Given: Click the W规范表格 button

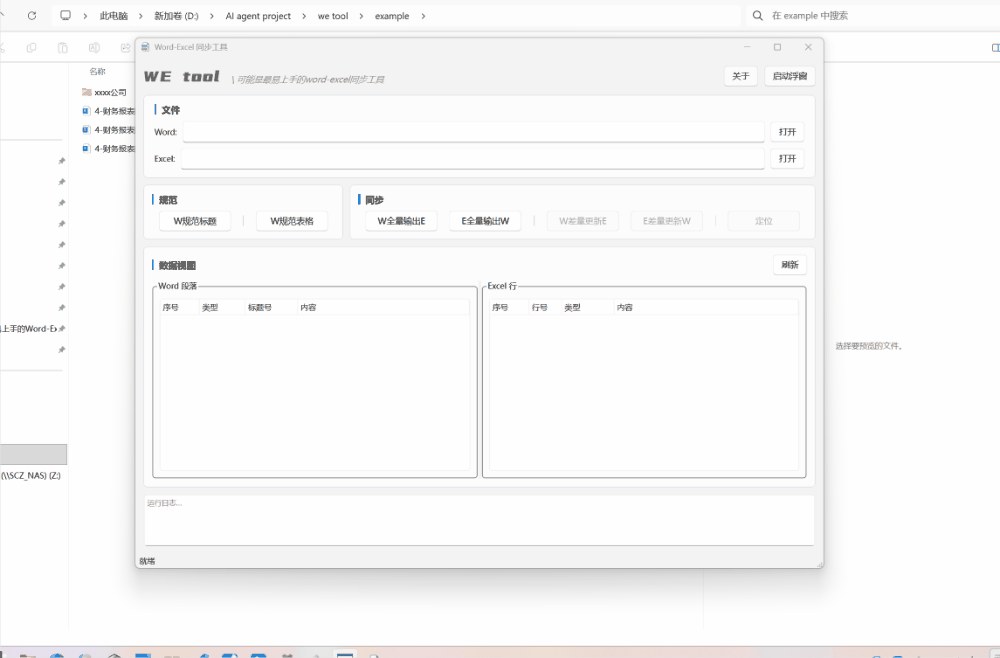Looking at the screenshot, I should (292, 221).
